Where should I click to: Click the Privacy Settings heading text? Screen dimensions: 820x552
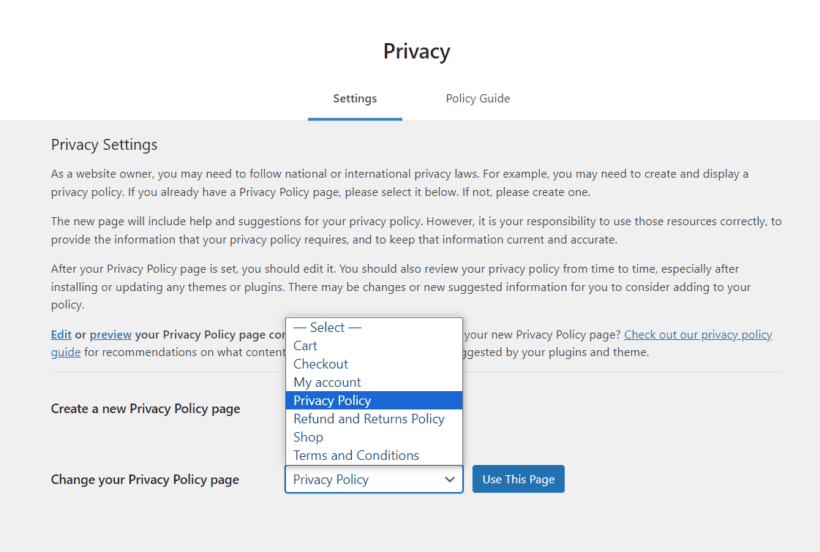104,145
